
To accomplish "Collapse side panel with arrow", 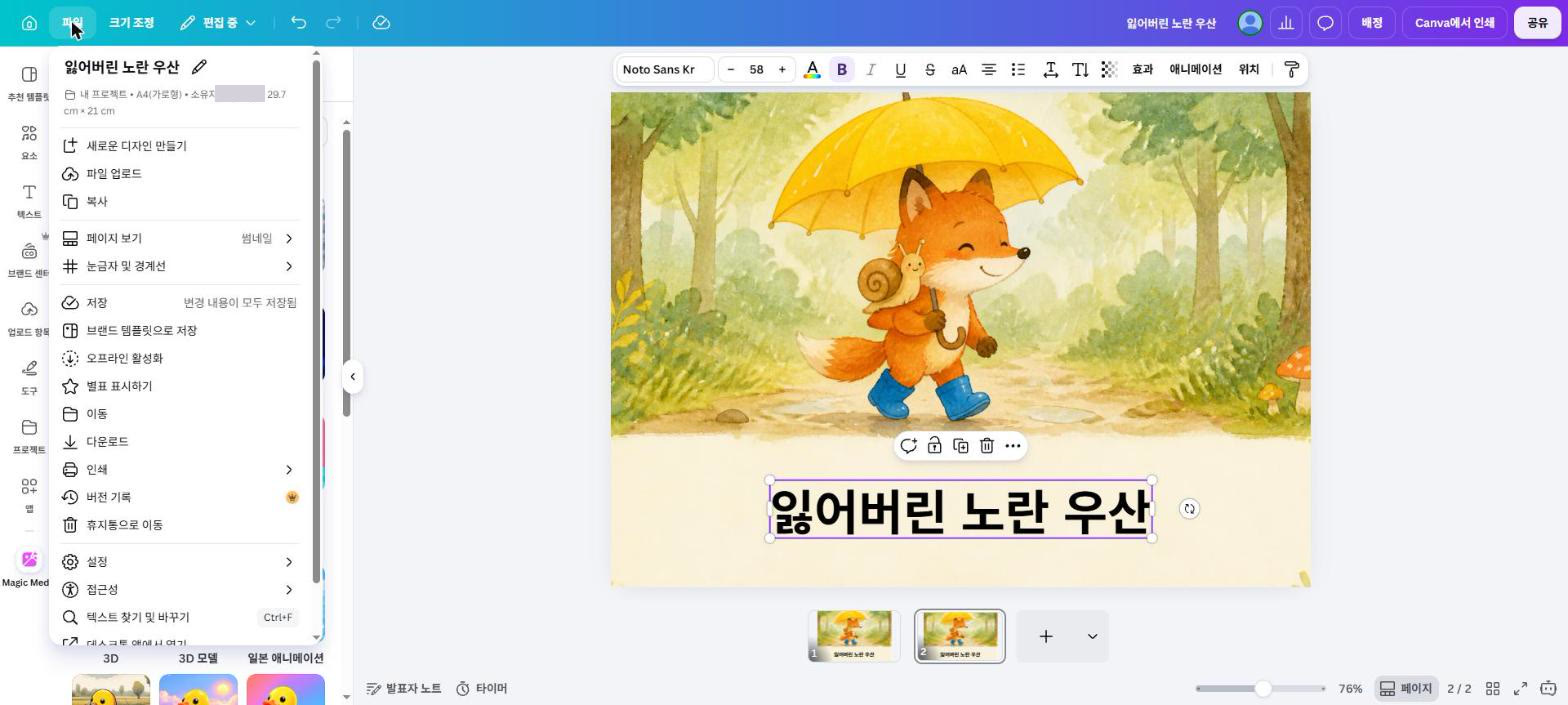I will point(352,377).
